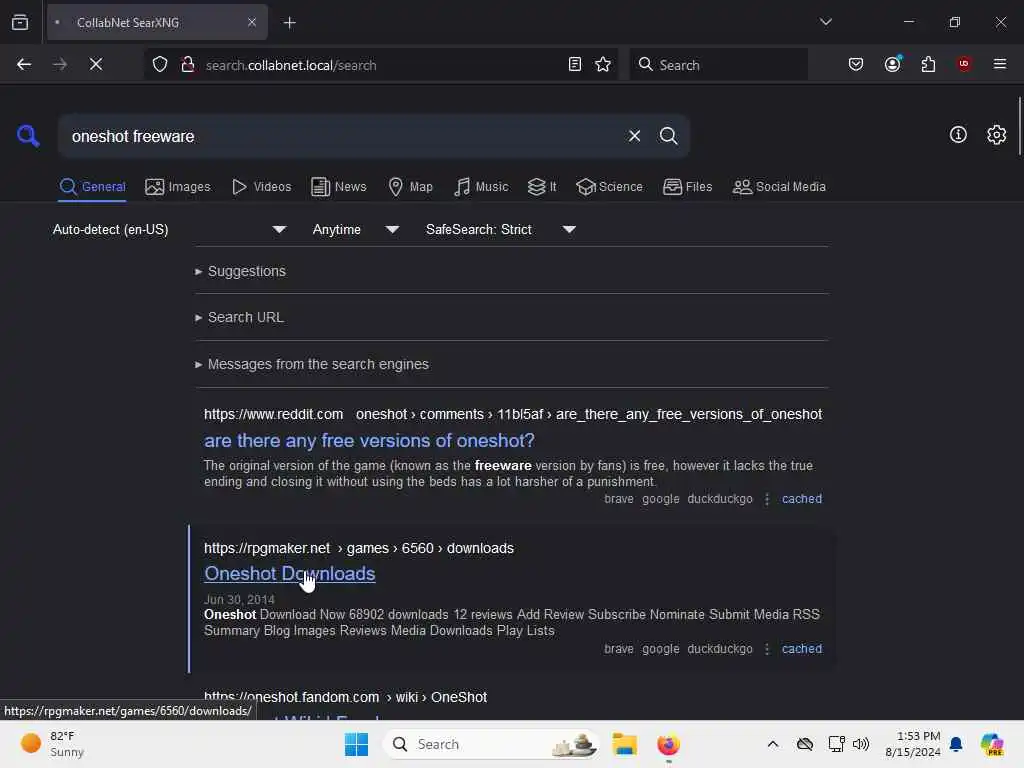Switch to It category
Image resolution: width=1024 pixels, height=768 pixels.
point(542,187)
